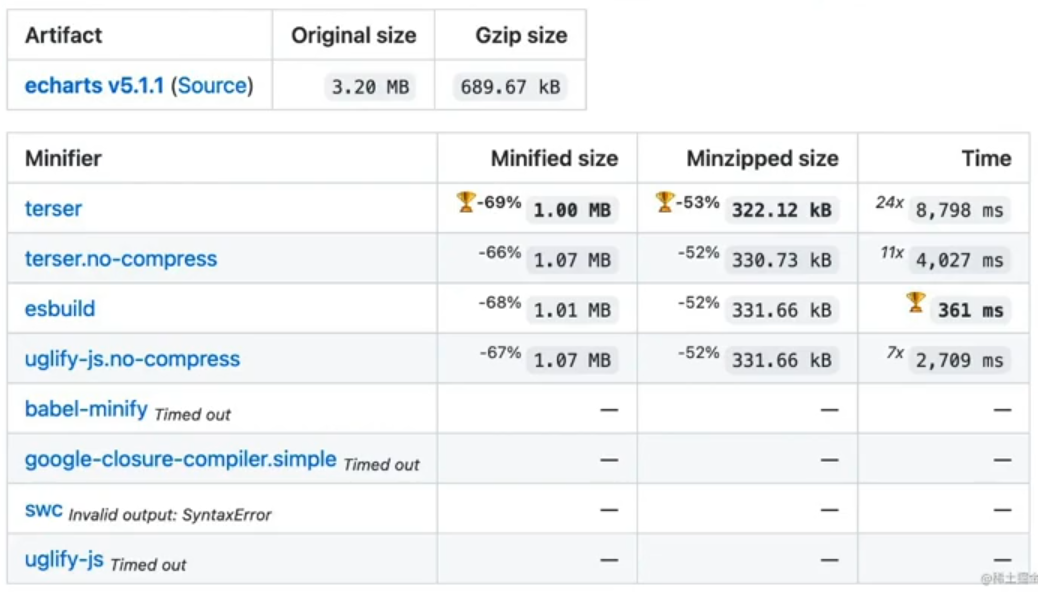Click the 3.20 MB original size value
The height and width of the screenshot is (594, 1038).
point(370,87)
